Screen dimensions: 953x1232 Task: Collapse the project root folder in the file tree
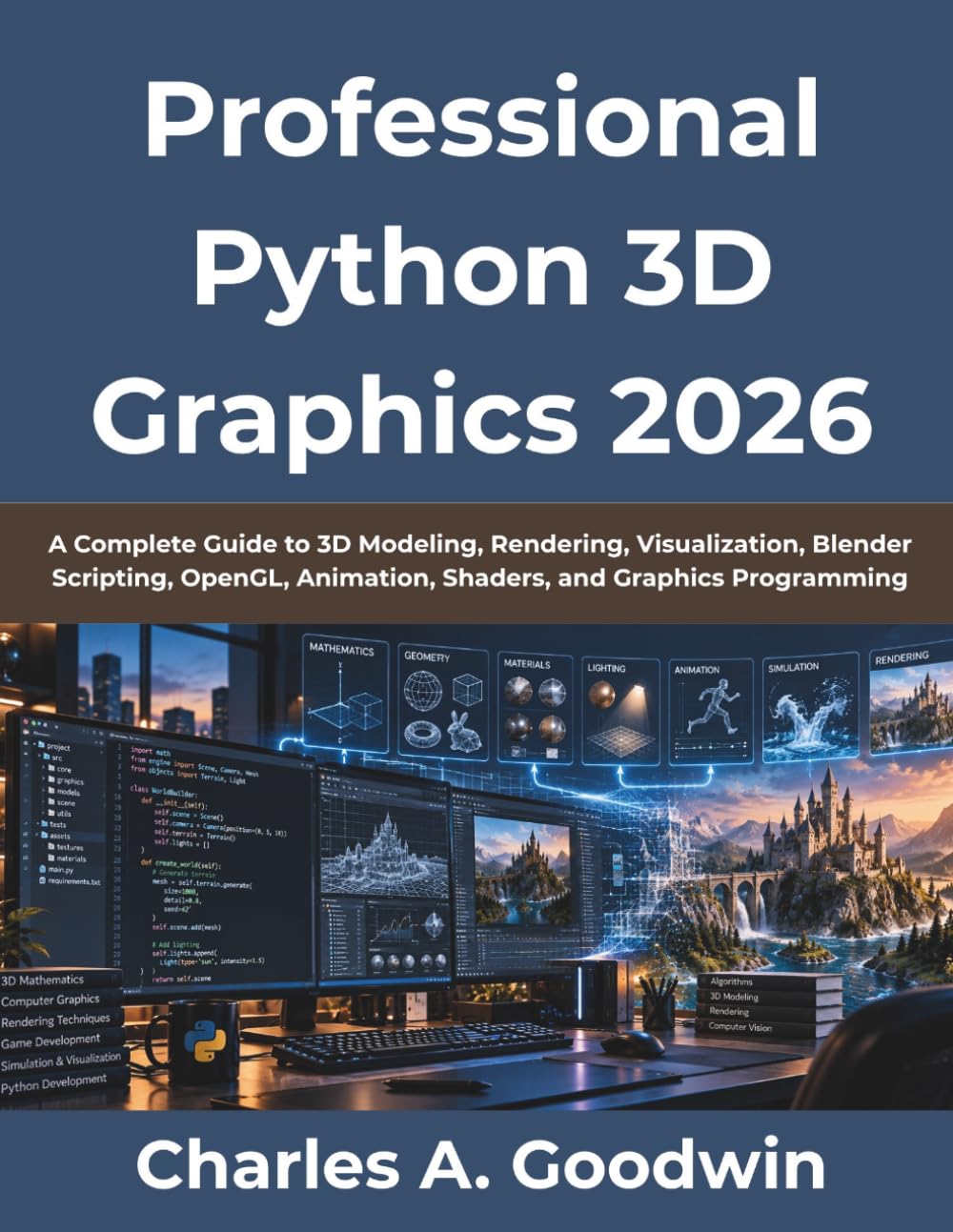click(x=52, y=747)
